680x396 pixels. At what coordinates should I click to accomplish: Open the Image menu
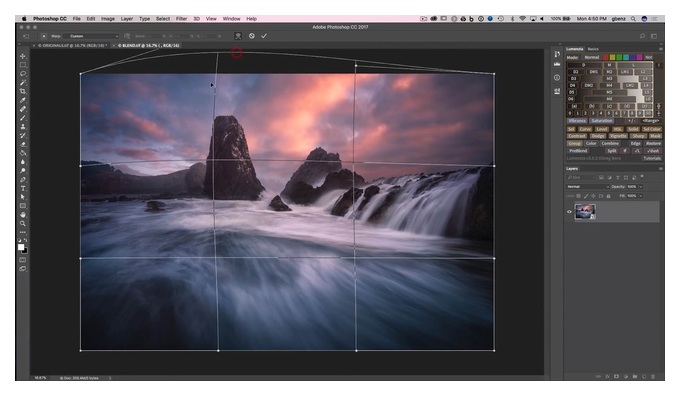(x=108, y=19)
